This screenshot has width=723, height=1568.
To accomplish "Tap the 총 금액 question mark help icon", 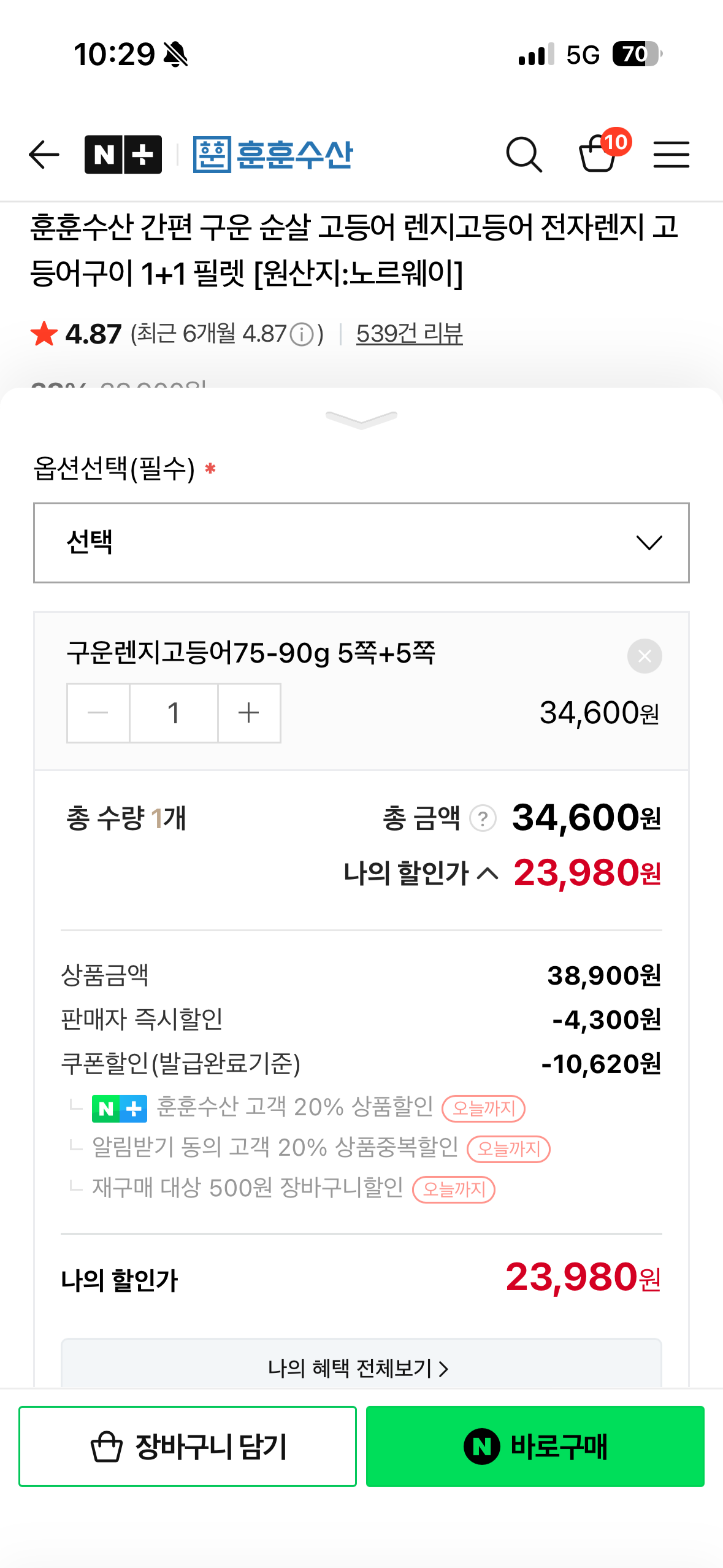I will click(483, 818).
